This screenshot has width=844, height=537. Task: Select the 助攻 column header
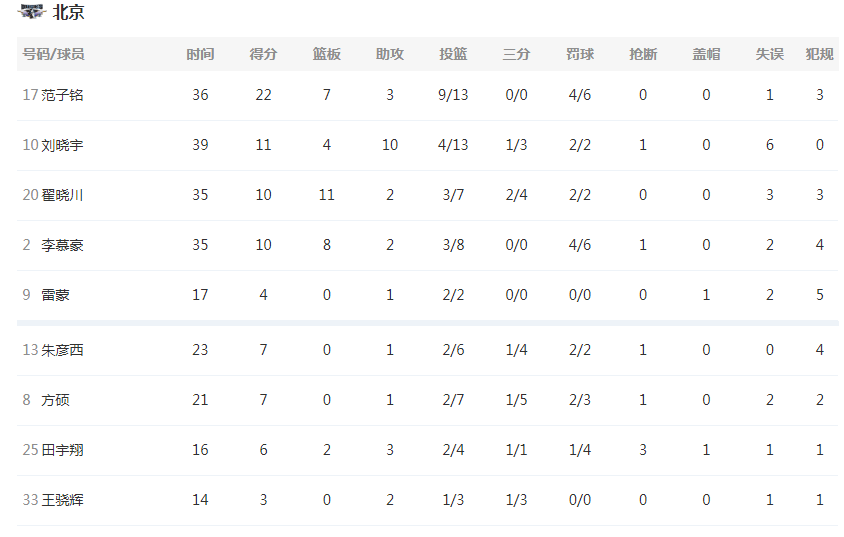(390, 54)
